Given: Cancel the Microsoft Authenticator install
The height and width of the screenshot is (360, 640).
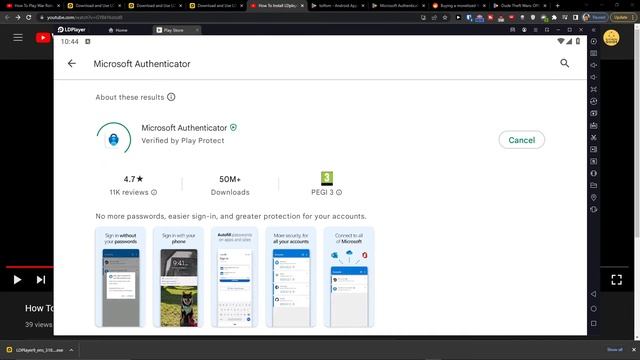Looking at the screenshot, I should pos(522,140).
